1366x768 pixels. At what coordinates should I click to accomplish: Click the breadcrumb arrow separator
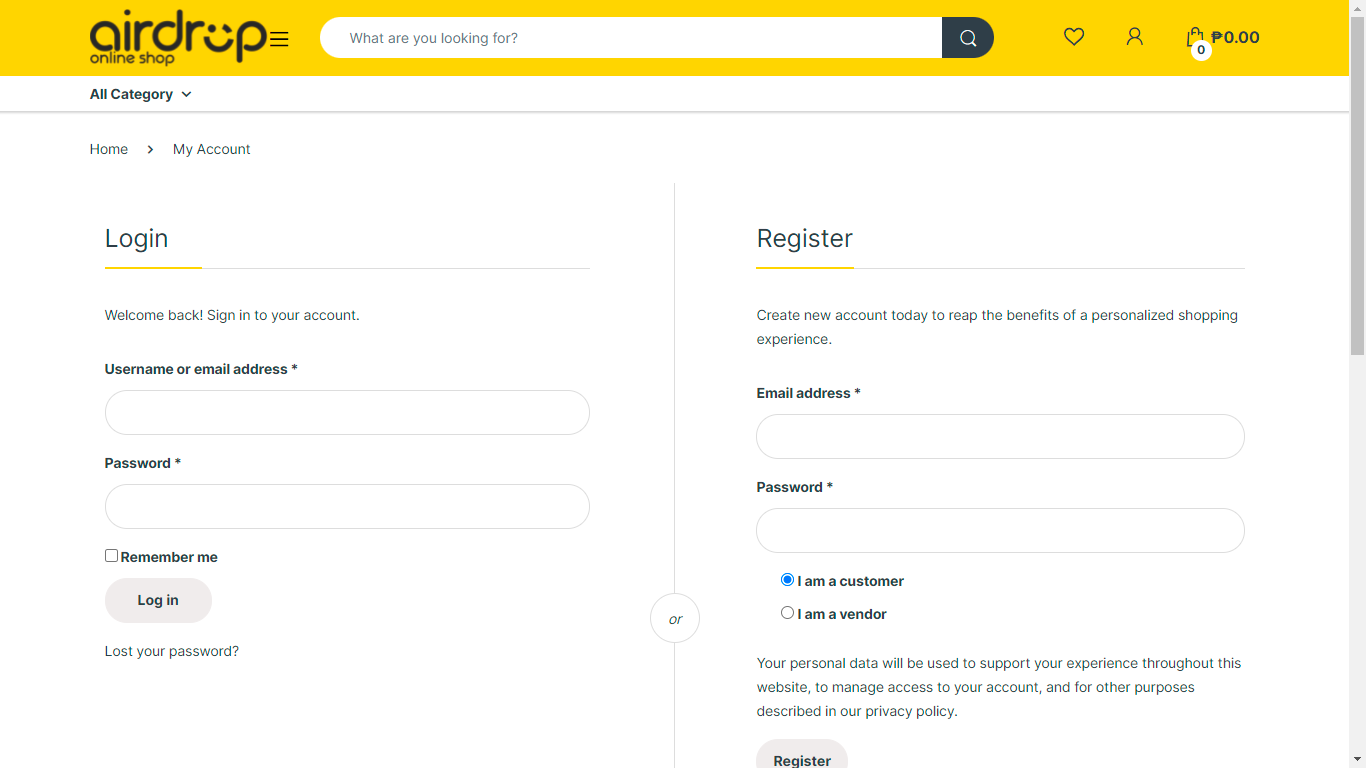click(x=150, y=149)
